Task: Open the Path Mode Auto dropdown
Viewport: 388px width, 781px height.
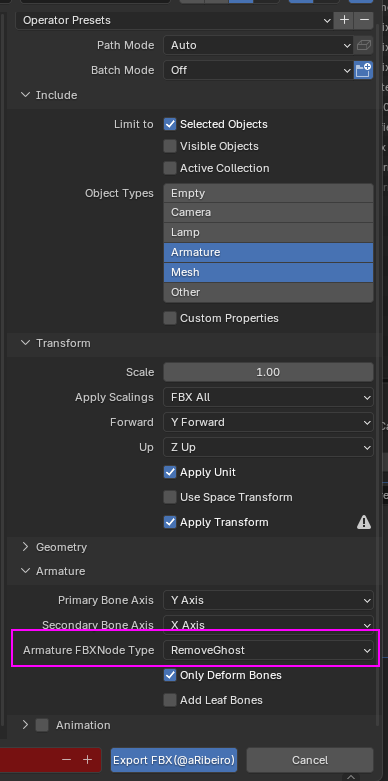Action: (258, 45)
